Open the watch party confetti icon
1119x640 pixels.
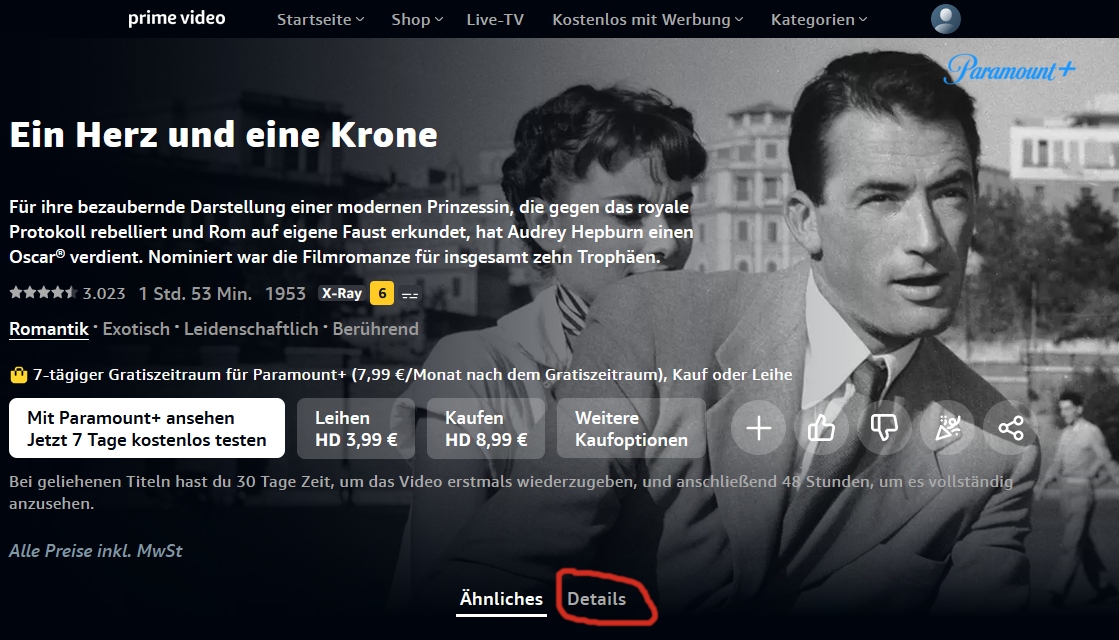[948, 428]
